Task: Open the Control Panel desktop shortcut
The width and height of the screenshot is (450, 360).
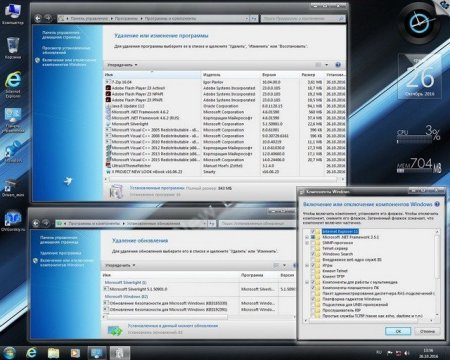Action: point(13,120)
